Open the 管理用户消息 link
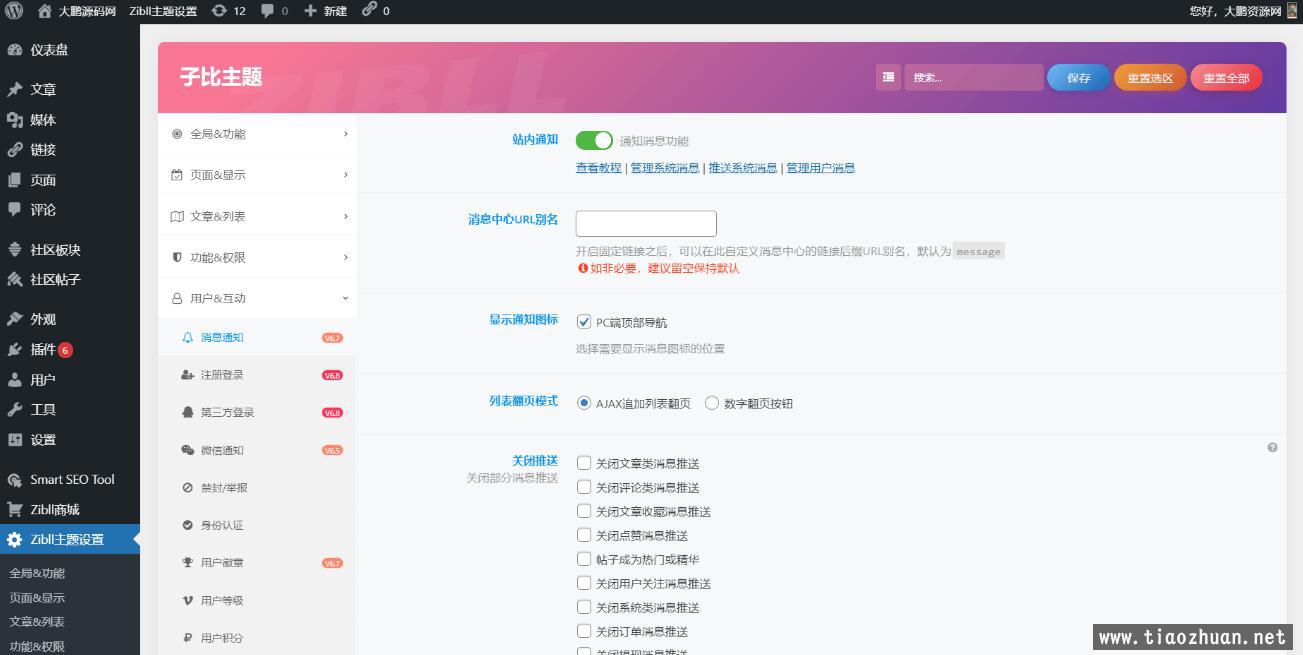This screenshot has width=1303, height=655. coord(821,168)
